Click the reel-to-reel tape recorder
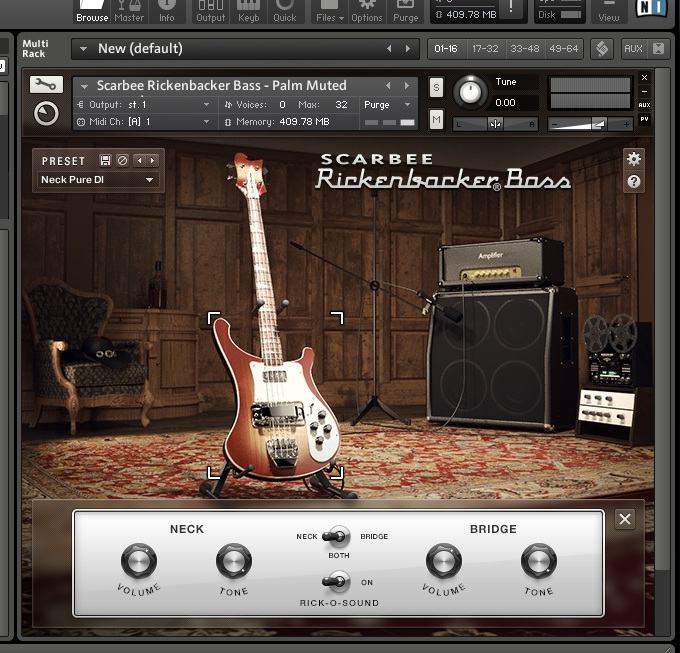The image size is (680, 653). (x=611, y=351)
